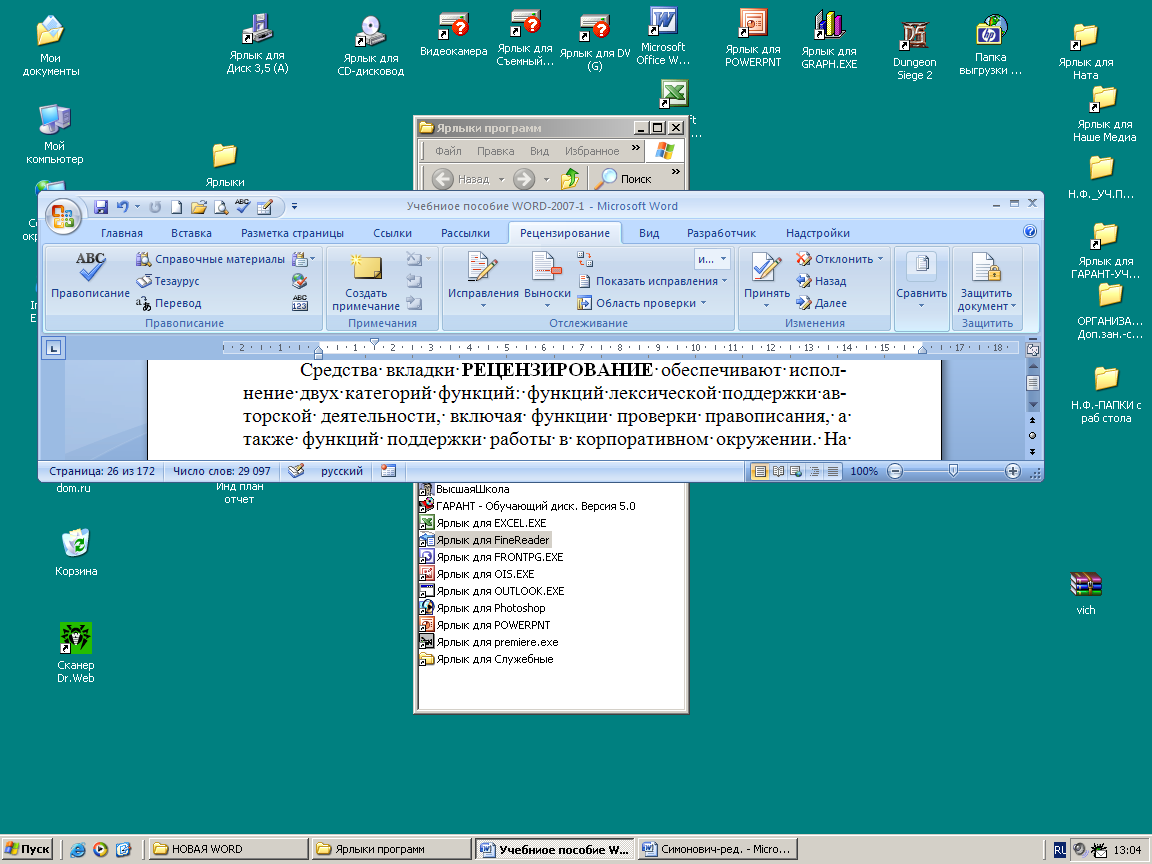Switch to Print Layout view in status bar
Screen dimensions: 1152x864
point(760,472)
